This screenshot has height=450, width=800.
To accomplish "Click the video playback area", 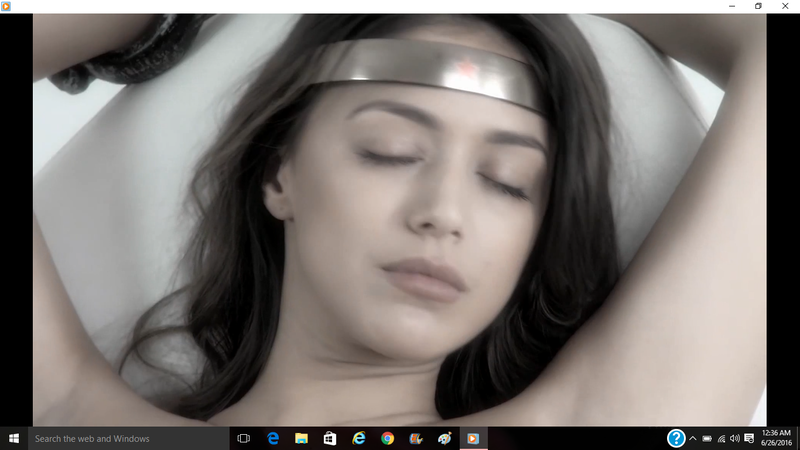I will point(399,220).
